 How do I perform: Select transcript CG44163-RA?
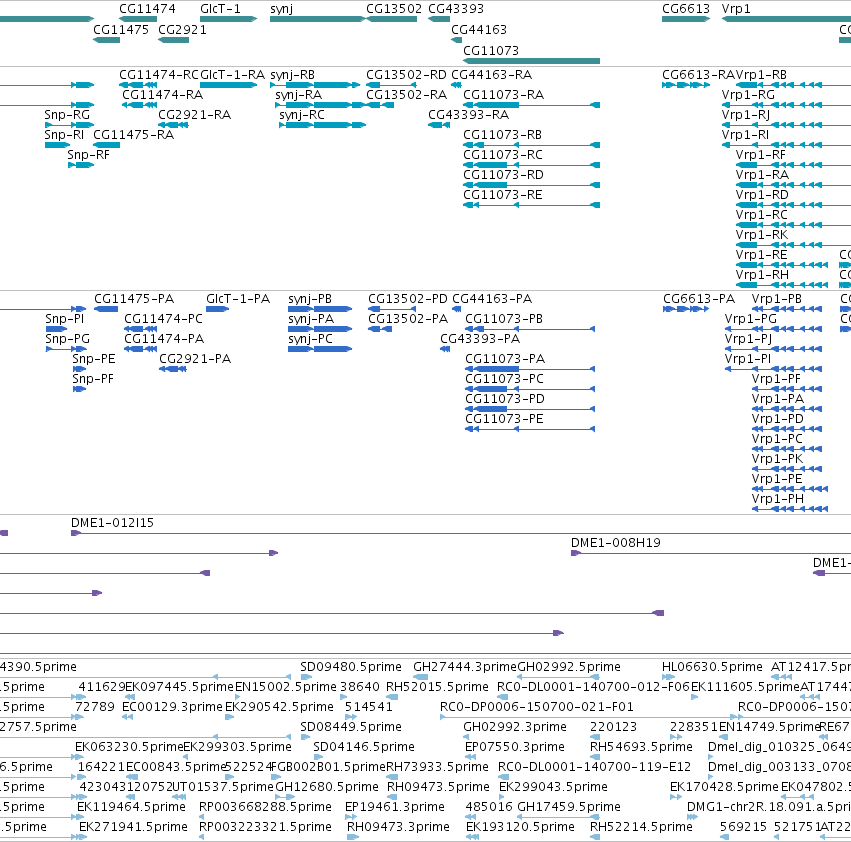point(491,75)
